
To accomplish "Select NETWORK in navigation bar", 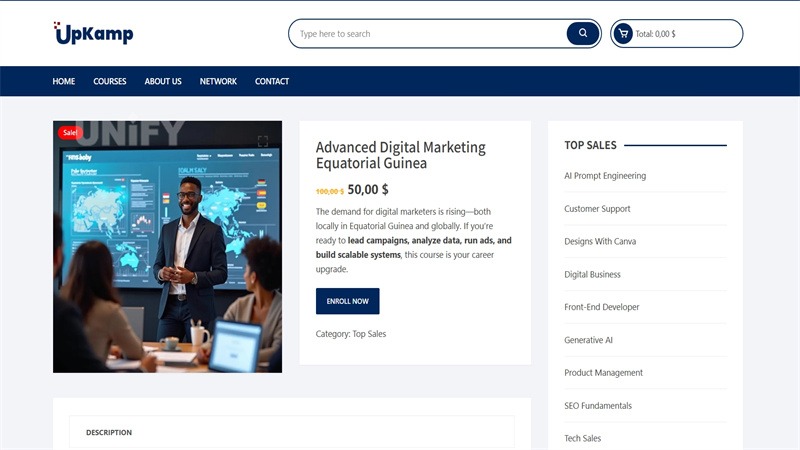I will click(x=218, y=81).
